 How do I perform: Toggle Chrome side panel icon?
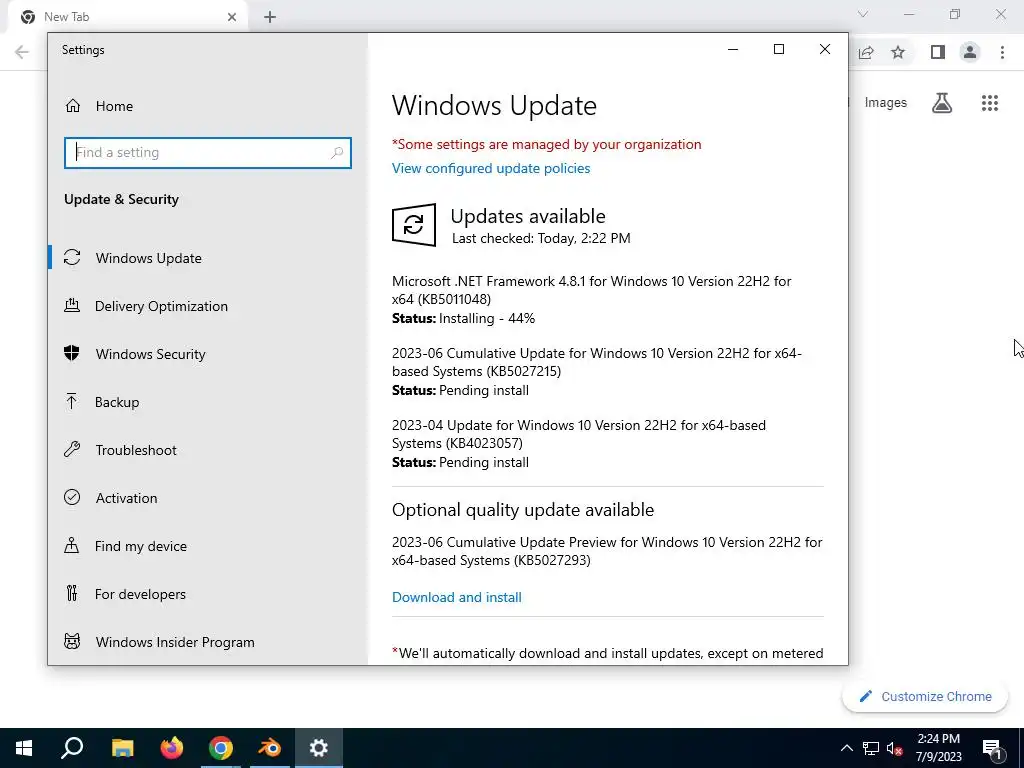click(938, 52)
